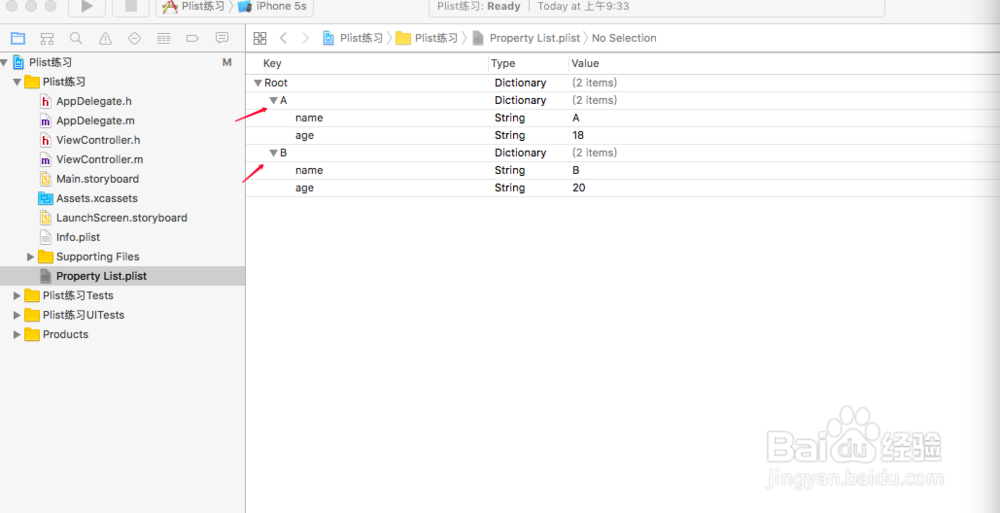Image resolution: width=1000 pixels, height=513 pixels.
Task: Select the age key under dictionary B
Action: [x=304, y=188]
